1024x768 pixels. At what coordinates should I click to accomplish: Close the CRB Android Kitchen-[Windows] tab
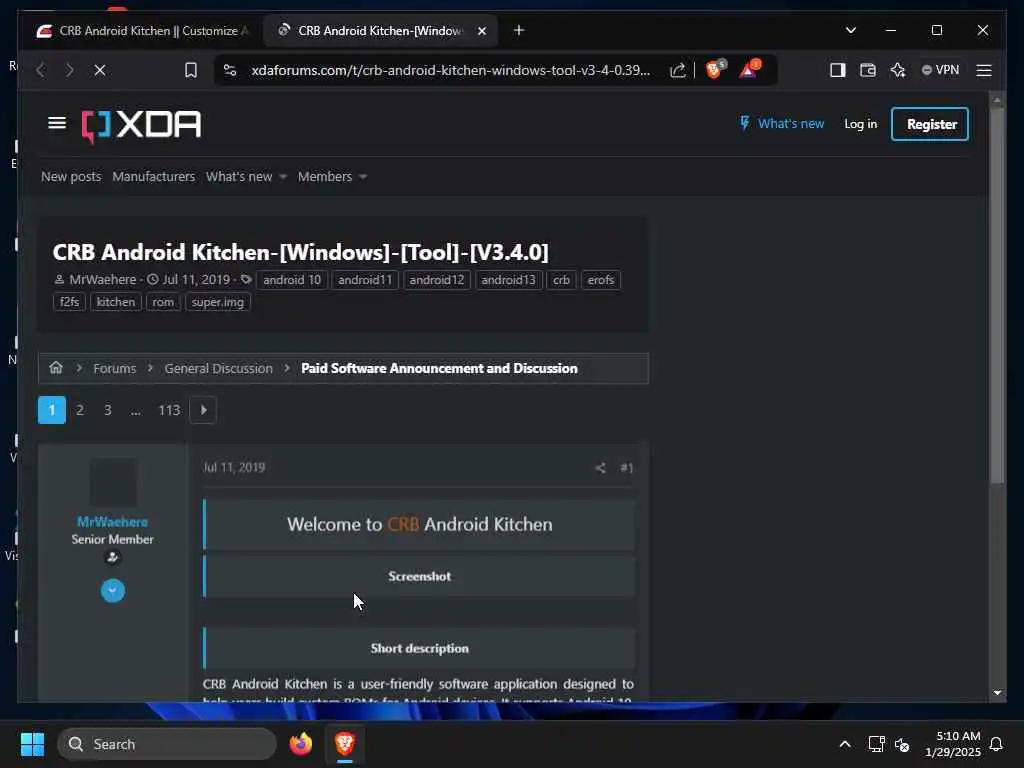tap(482, 31)
